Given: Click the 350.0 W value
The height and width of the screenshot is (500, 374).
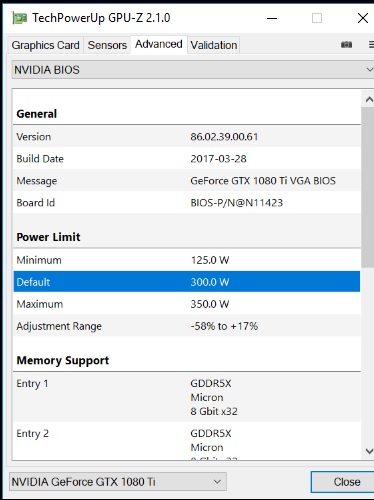Looking at the screenshot, I should (210, 304).
